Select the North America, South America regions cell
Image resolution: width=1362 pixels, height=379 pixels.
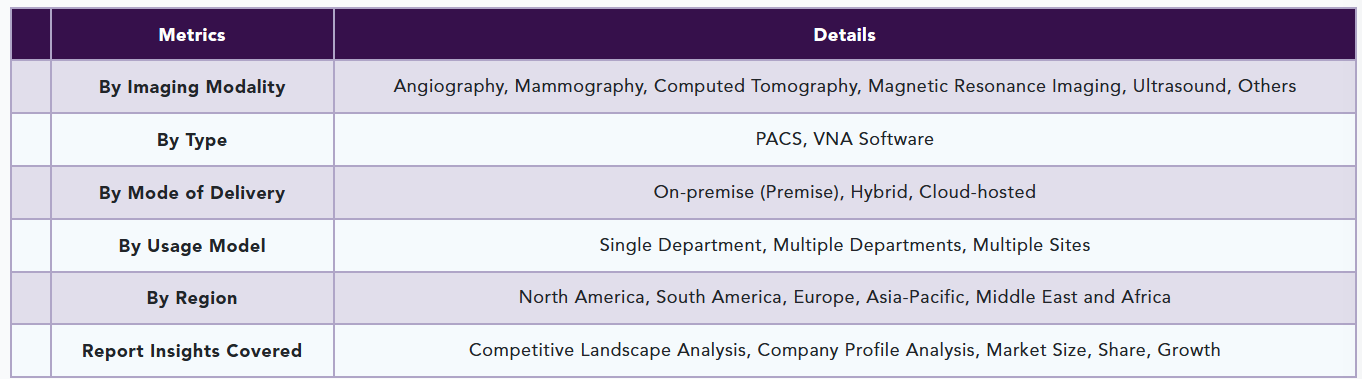click(x=844, y=298)
